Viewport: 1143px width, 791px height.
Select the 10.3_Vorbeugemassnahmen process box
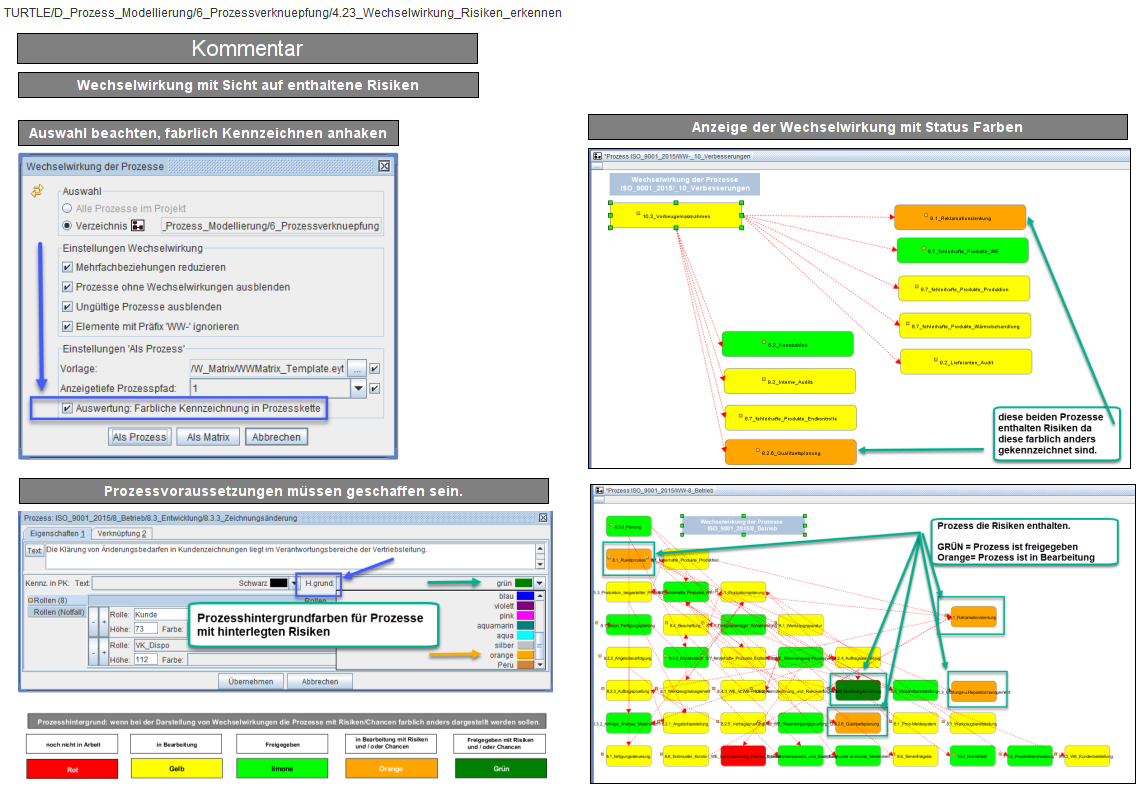point(676,216)
